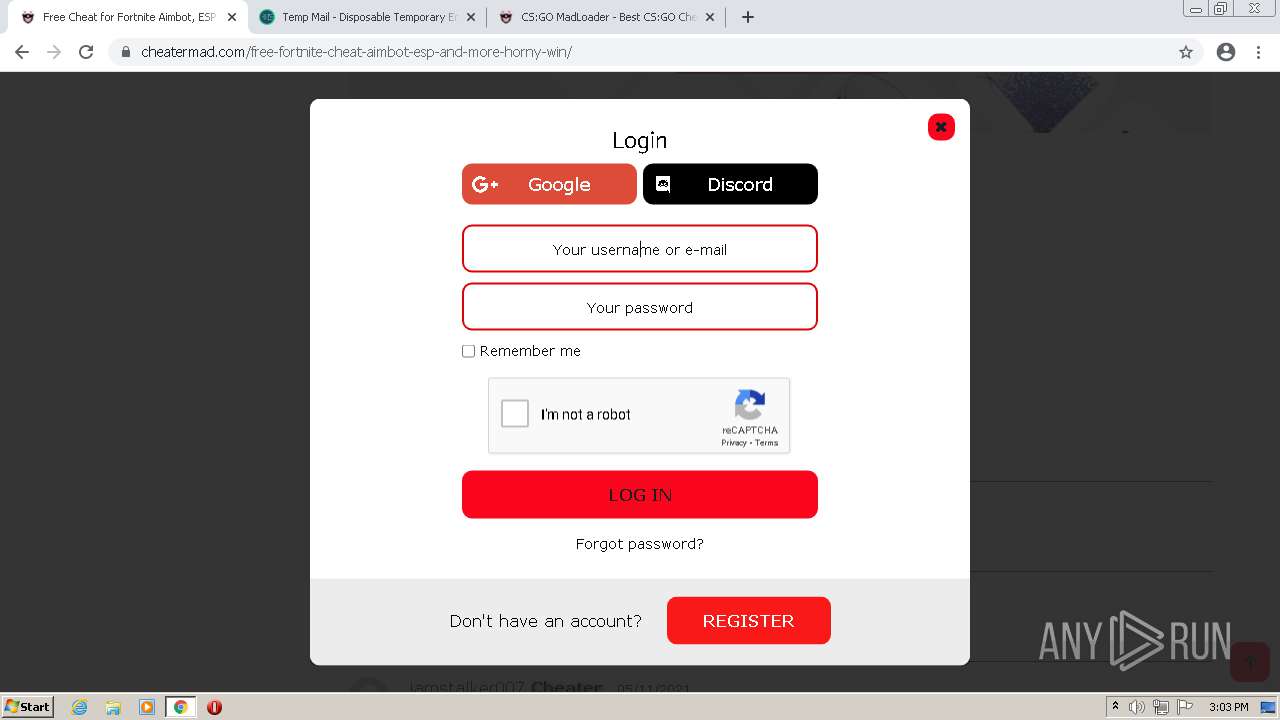Go forward in browser history
This screenshot has width=1280, height=720.
coord(54,52)
